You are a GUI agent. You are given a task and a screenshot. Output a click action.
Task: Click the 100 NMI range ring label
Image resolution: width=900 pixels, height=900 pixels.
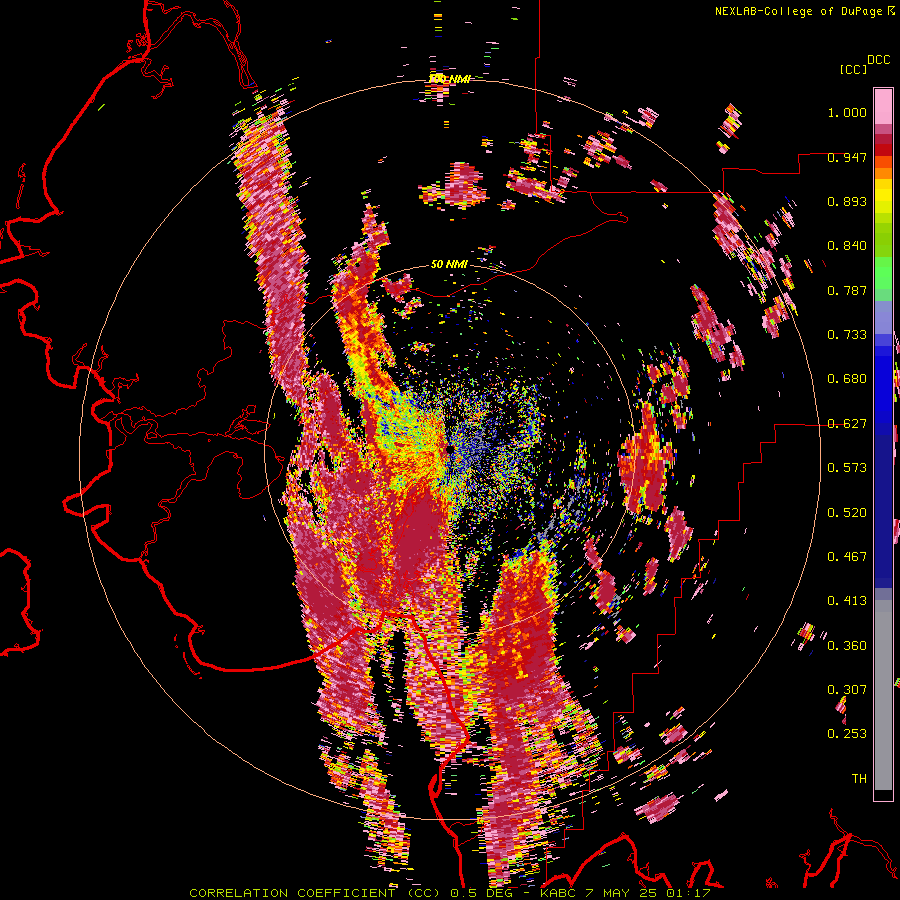click(449, 79)
